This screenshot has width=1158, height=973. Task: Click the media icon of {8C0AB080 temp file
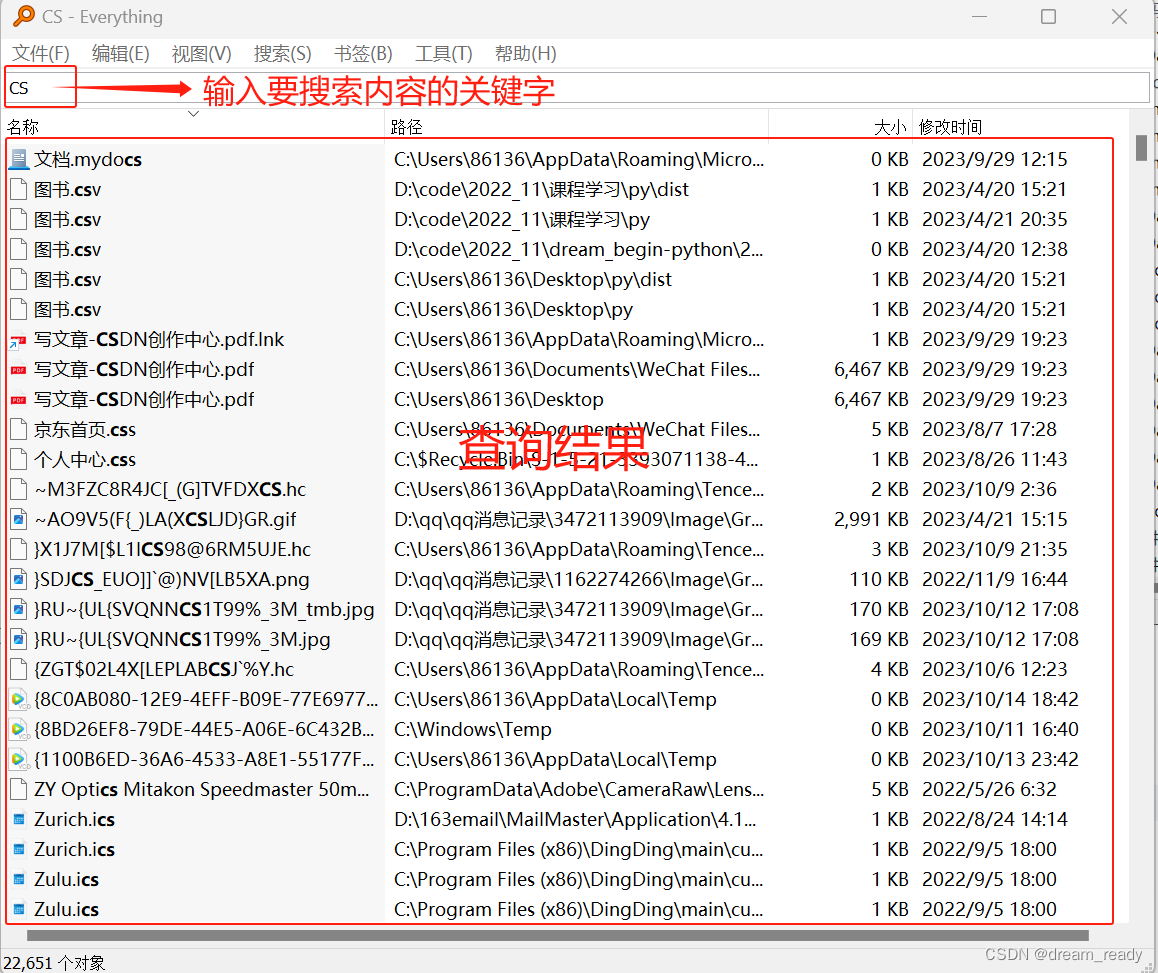click(17, 699)
